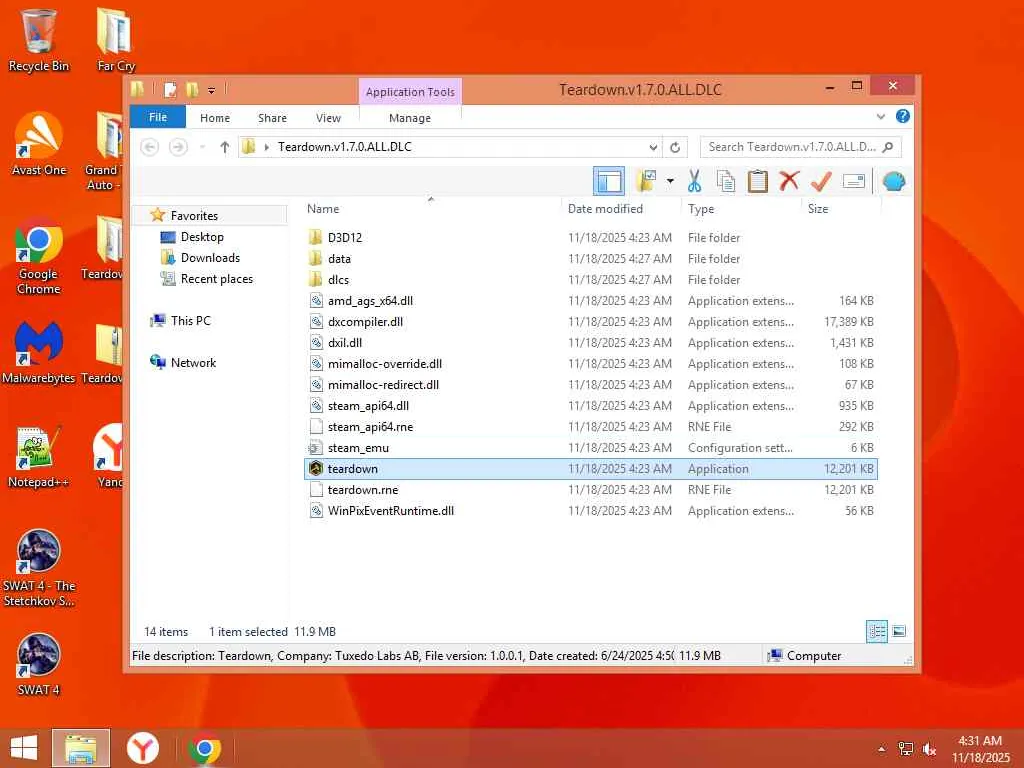The width and height of the screenshot is (1024, 768).
Task: Show hidden tray icons arrow
Action: point(882,749)
